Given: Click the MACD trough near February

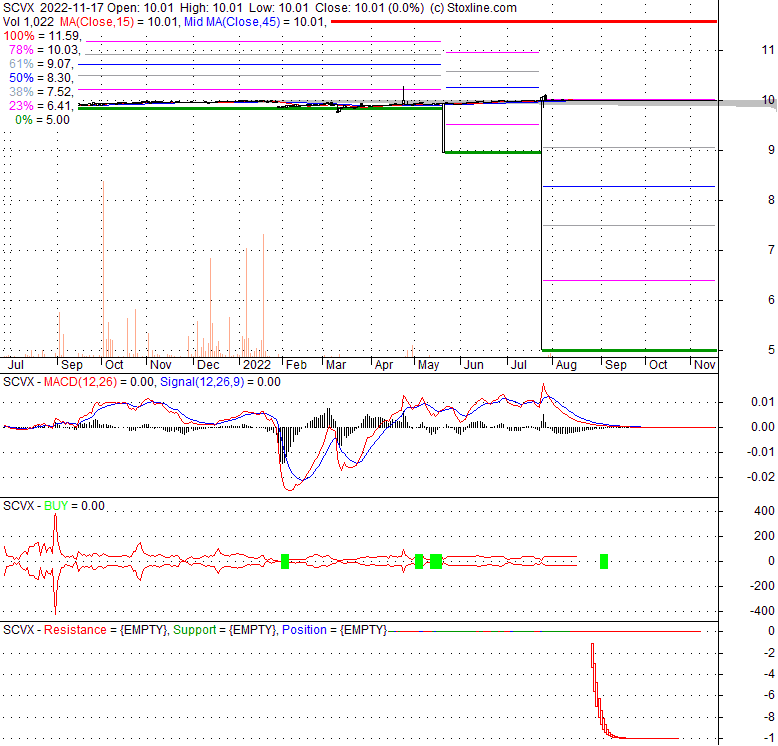Looking at the screenshot, I should 289,489.
